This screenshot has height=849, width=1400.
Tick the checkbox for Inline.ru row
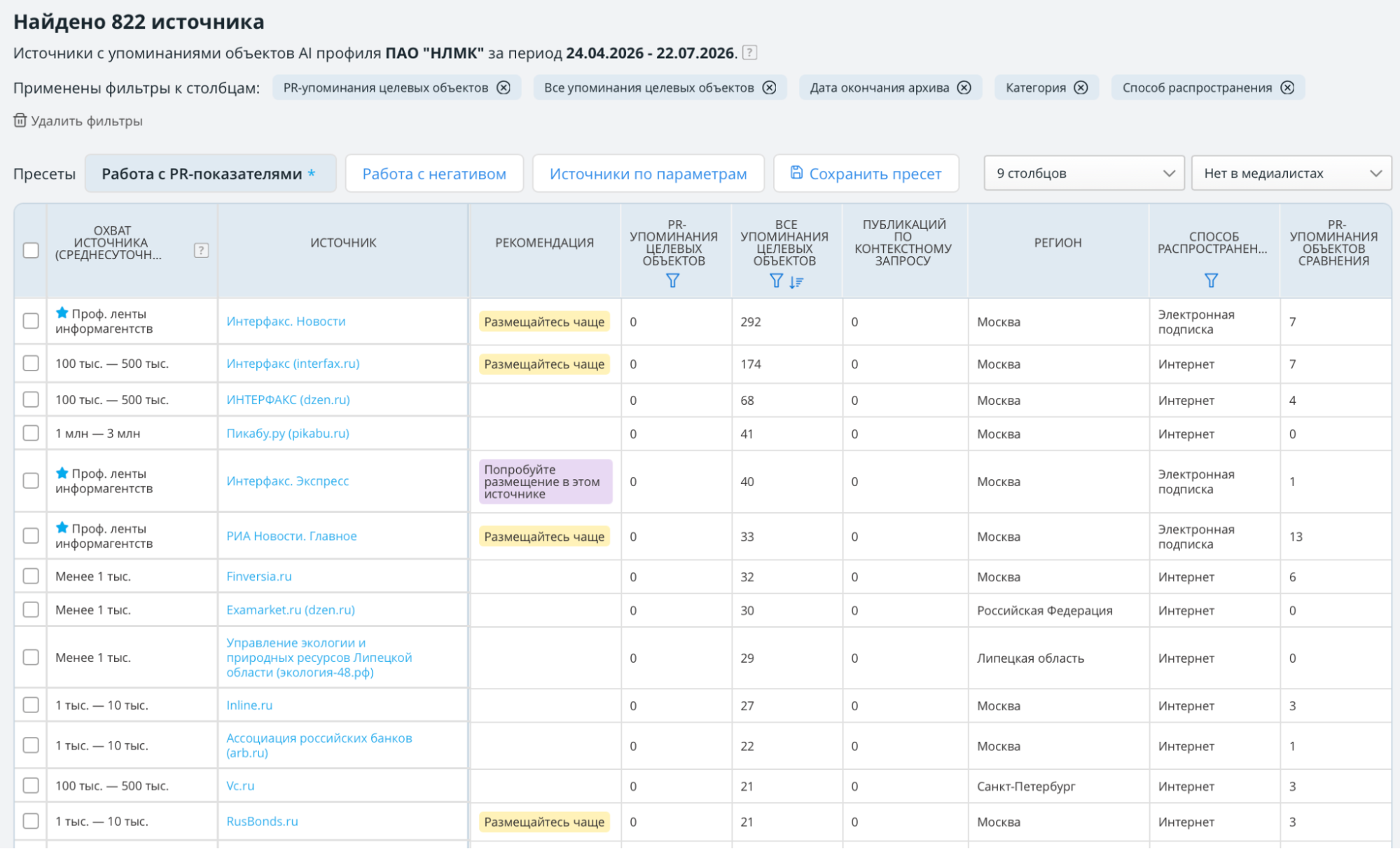tap(31, 705)
